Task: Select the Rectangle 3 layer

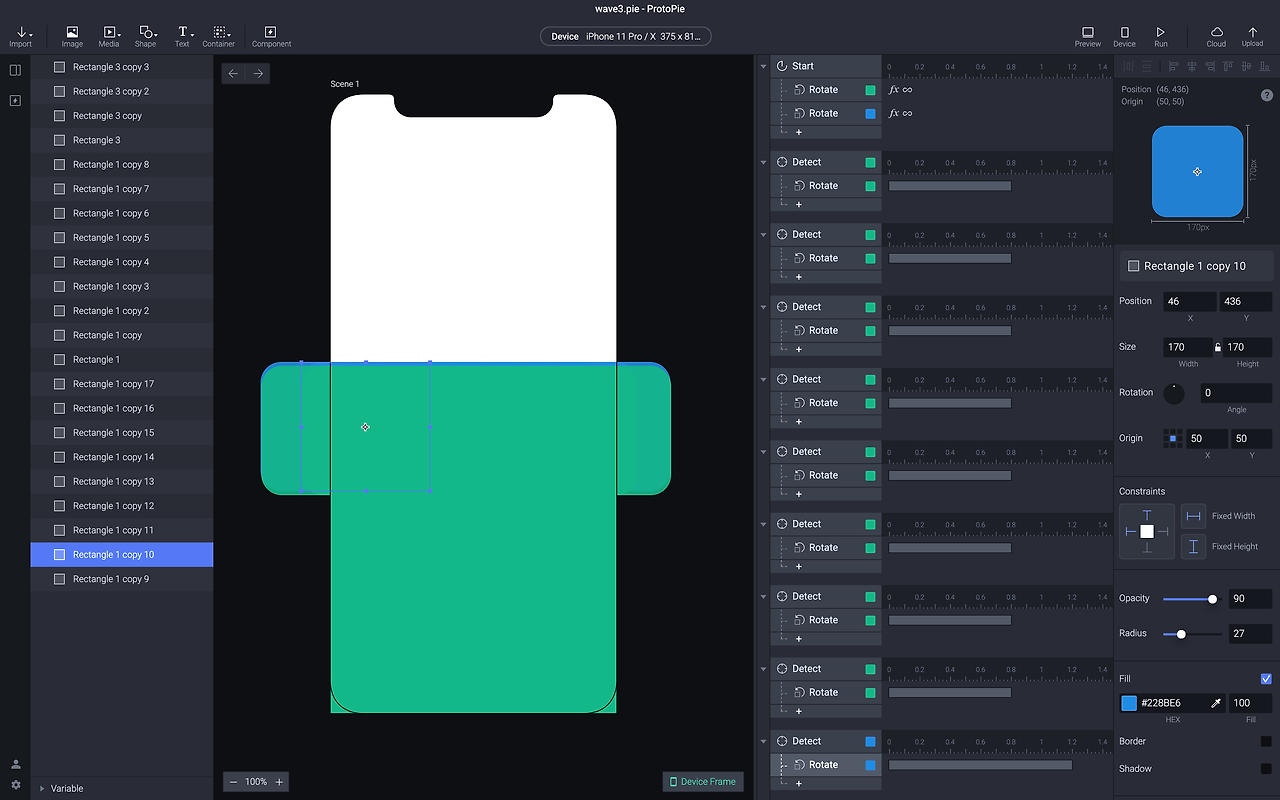Action: [96, 140]
